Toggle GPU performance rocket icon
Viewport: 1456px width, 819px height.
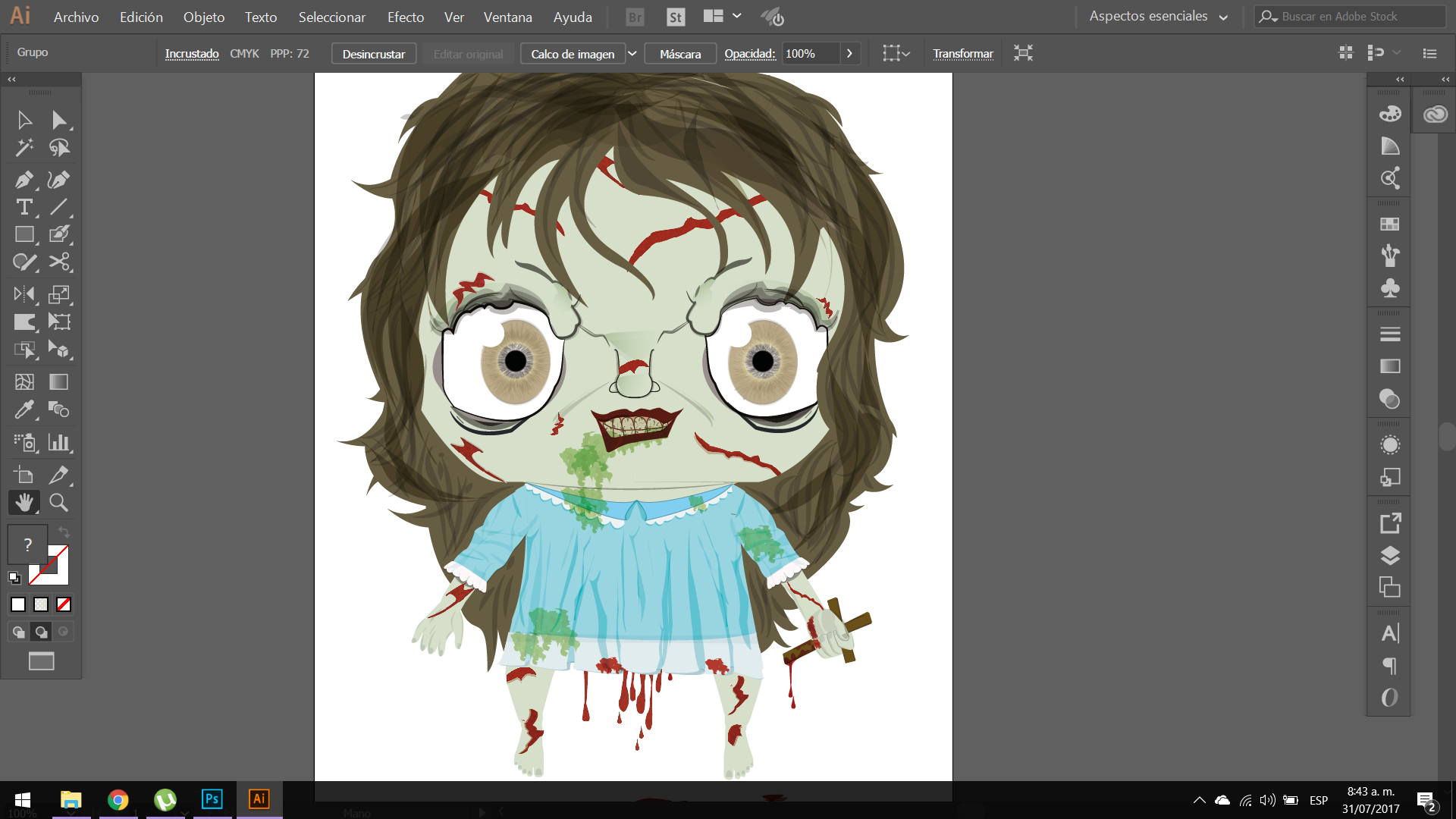point(772,17)
